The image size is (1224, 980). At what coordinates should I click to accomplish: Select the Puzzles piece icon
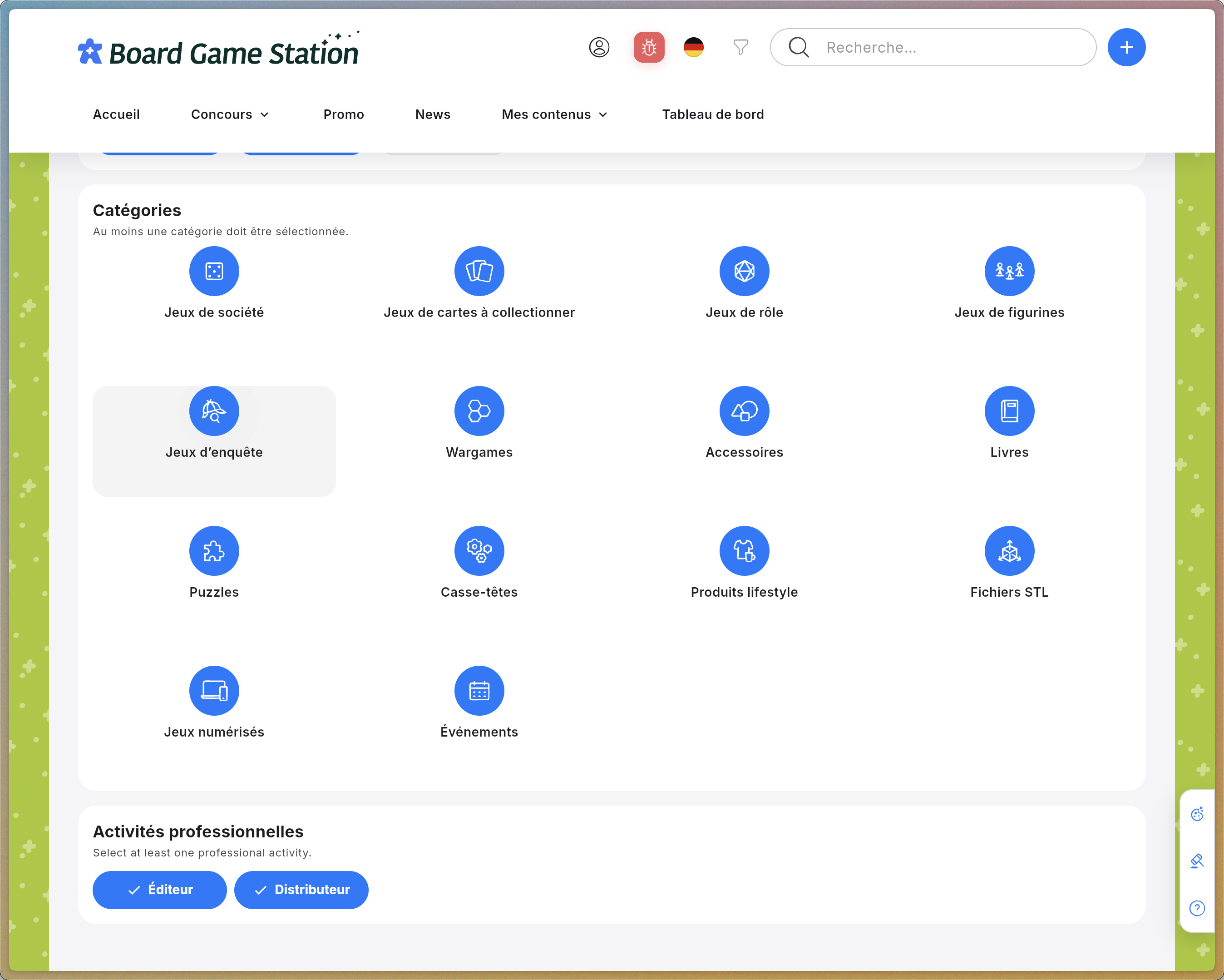pyautogui.click(x=214, y=551)
